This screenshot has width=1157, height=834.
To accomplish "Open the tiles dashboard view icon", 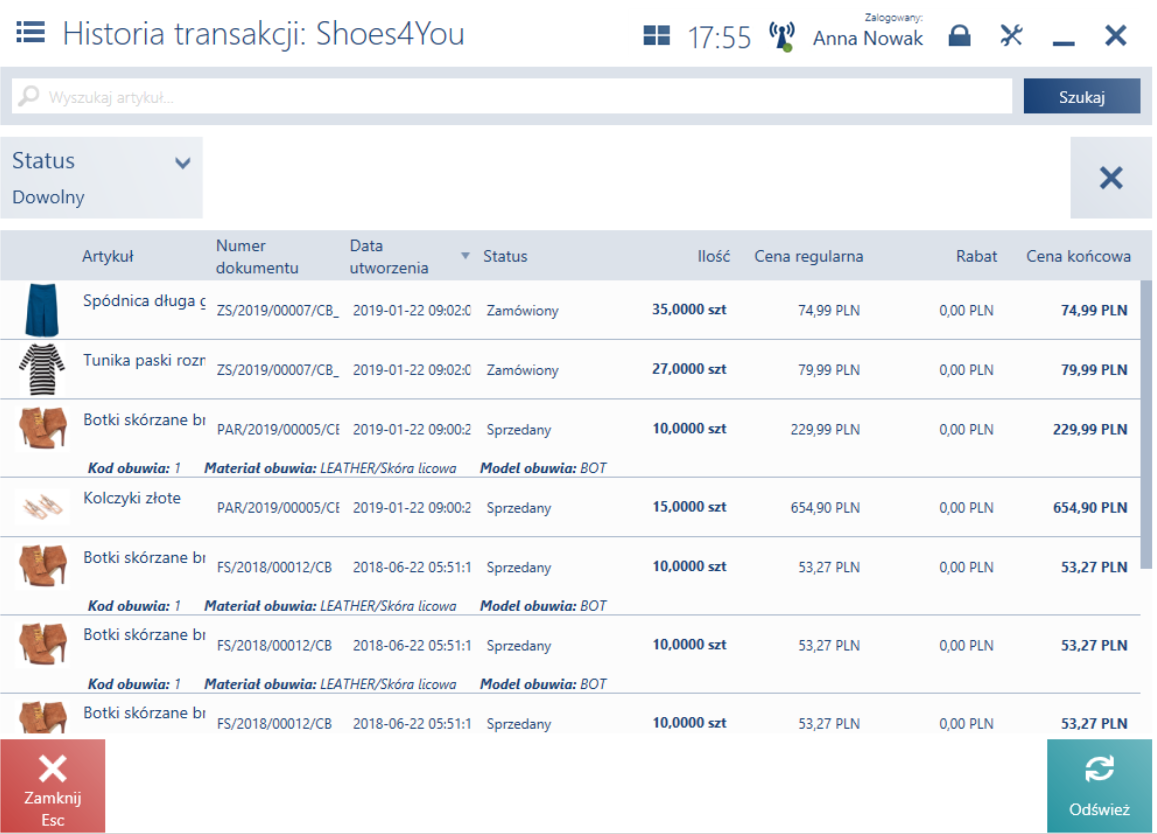I will coord(656,35).
